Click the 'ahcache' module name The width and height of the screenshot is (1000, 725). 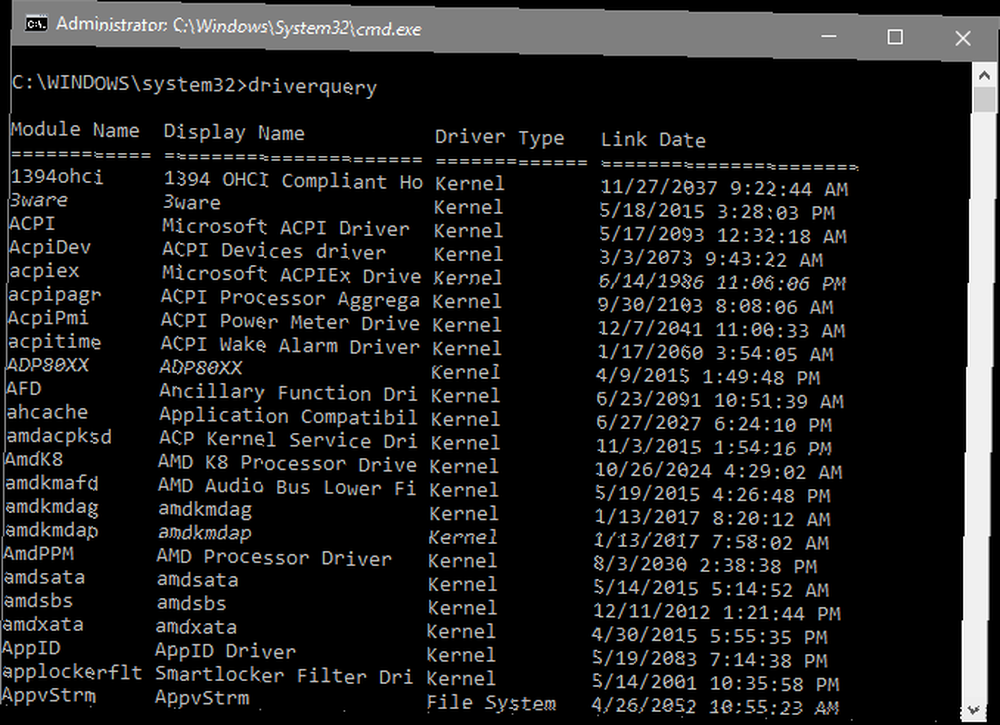[x=47, y=413]
